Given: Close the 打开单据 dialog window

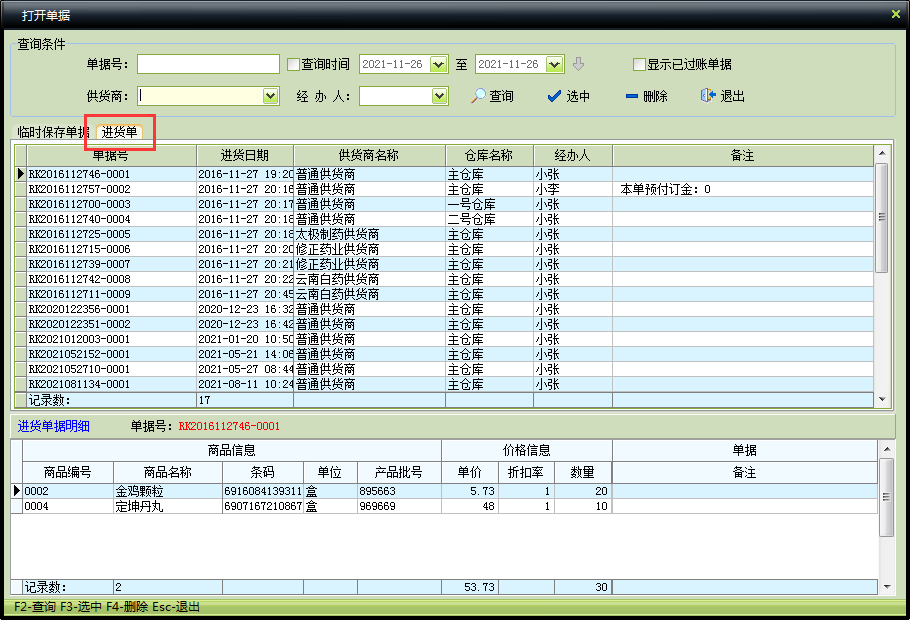Looking at the screenshot, I should coord(895,14).
